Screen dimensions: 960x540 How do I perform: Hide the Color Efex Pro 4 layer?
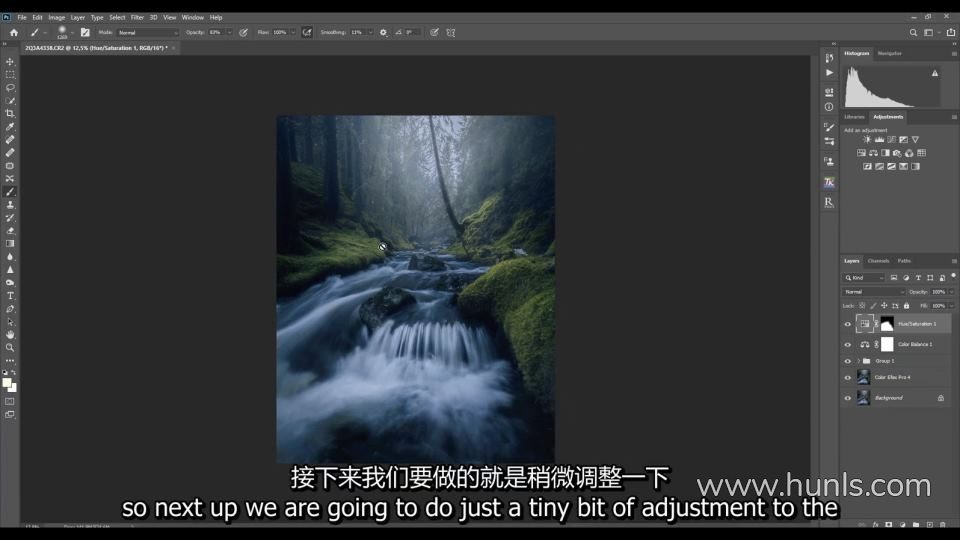coord(848,378)
